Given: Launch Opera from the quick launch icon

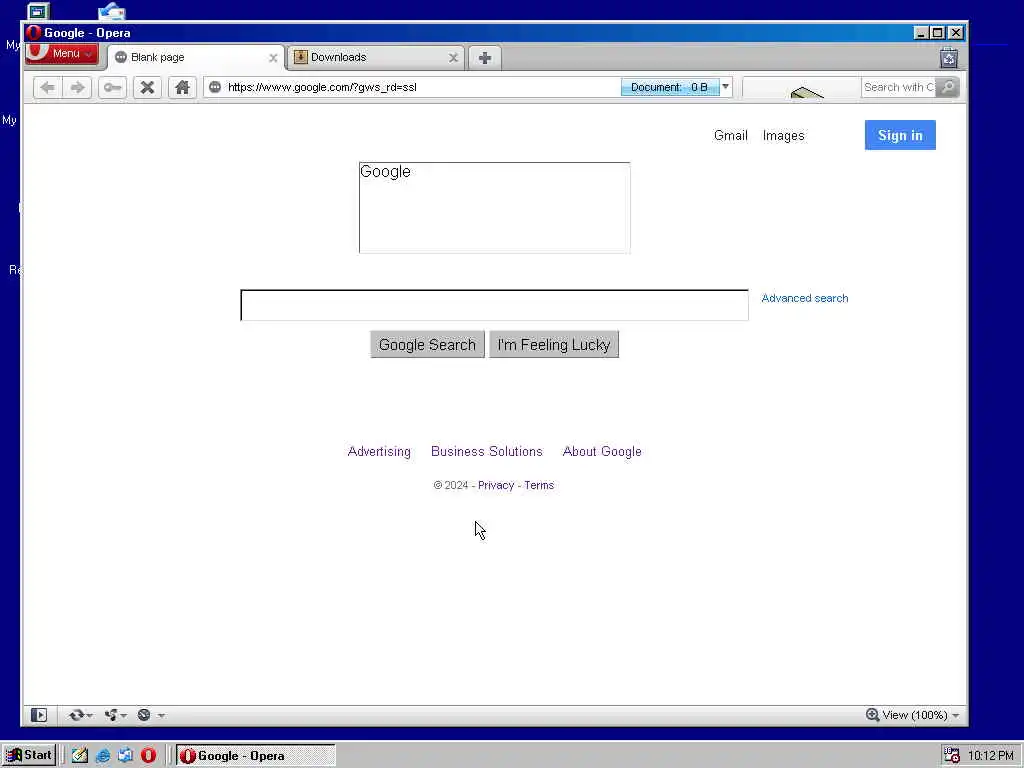Looking at the screenshot, I should [x=148, y=756].
